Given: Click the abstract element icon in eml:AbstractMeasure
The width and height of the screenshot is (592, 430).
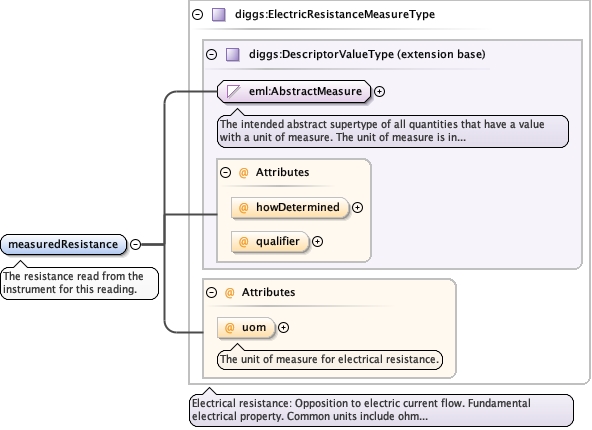Looking at the screenshot, I should [x=233, y=91].
